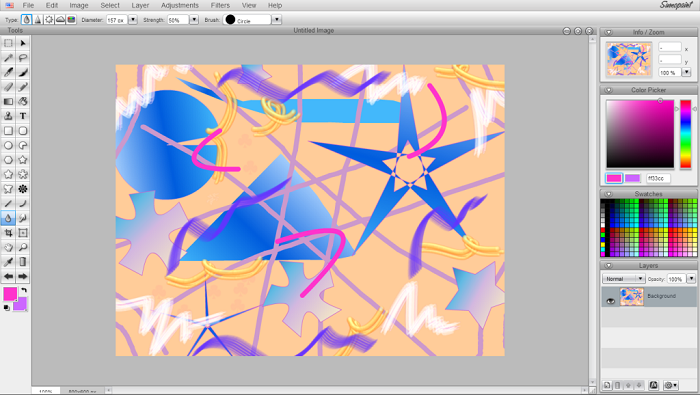The image size is (700, 395).
Task: Select the Paint Bucket tool
Action: click(x=23, y=101)
